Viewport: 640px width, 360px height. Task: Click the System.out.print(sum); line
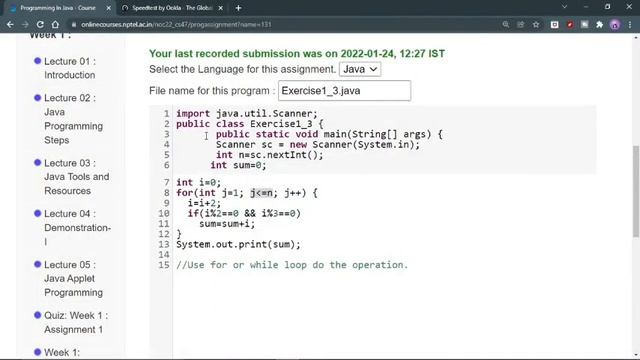(238, 244)
